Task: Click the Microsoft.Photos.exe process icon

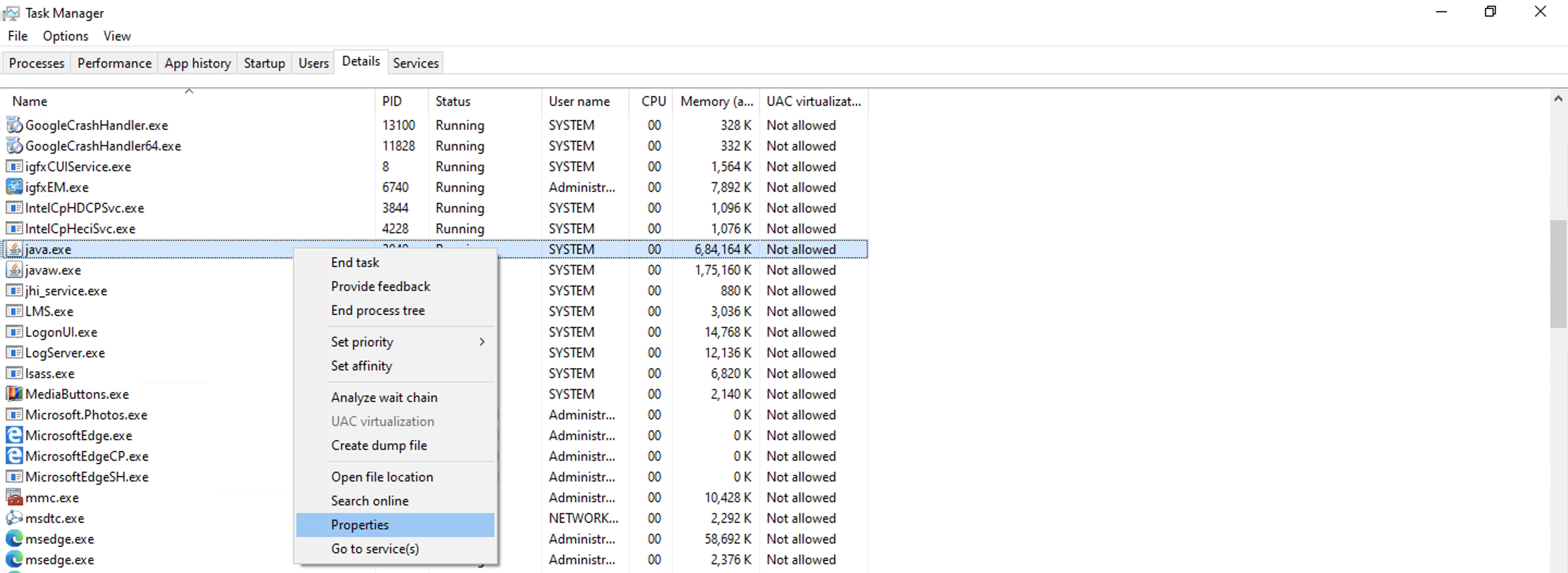Action: click(14, 415)
